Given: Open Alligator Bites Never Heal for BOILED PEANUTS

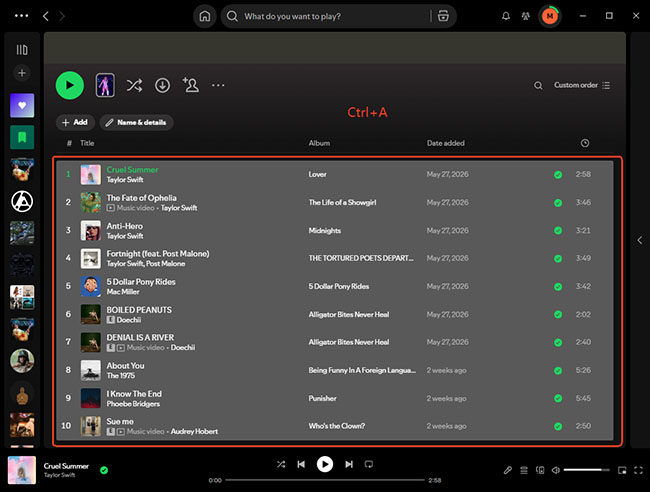Looking at the screenshot, I should [349, 315].
